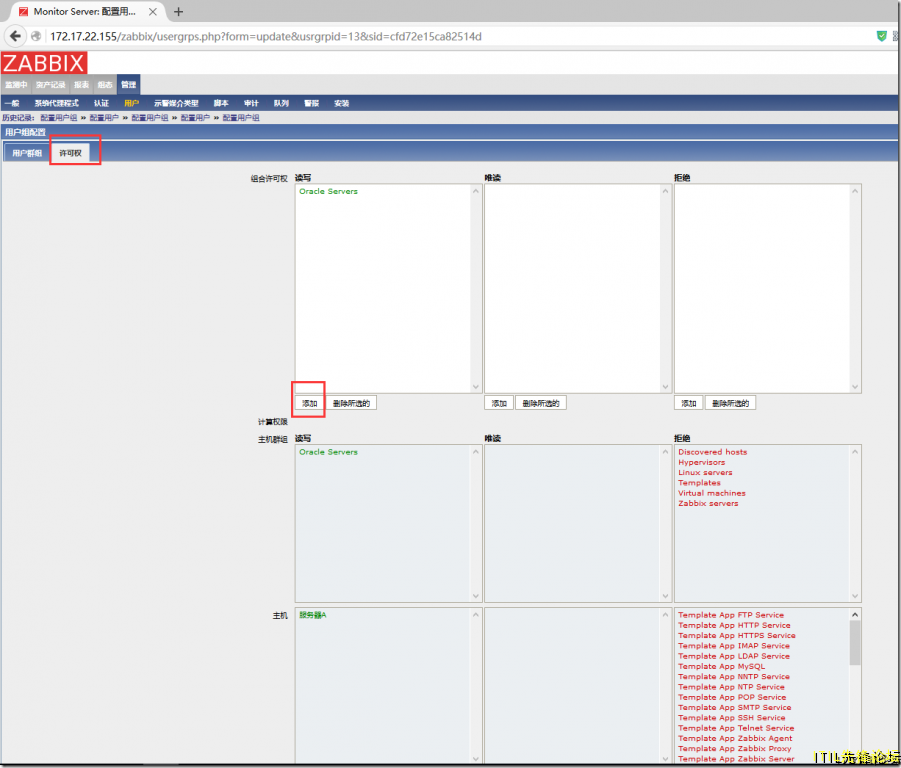Go to the 认证 submenu
The width and height of the screenshot is (901, 768).
point(101,103)
